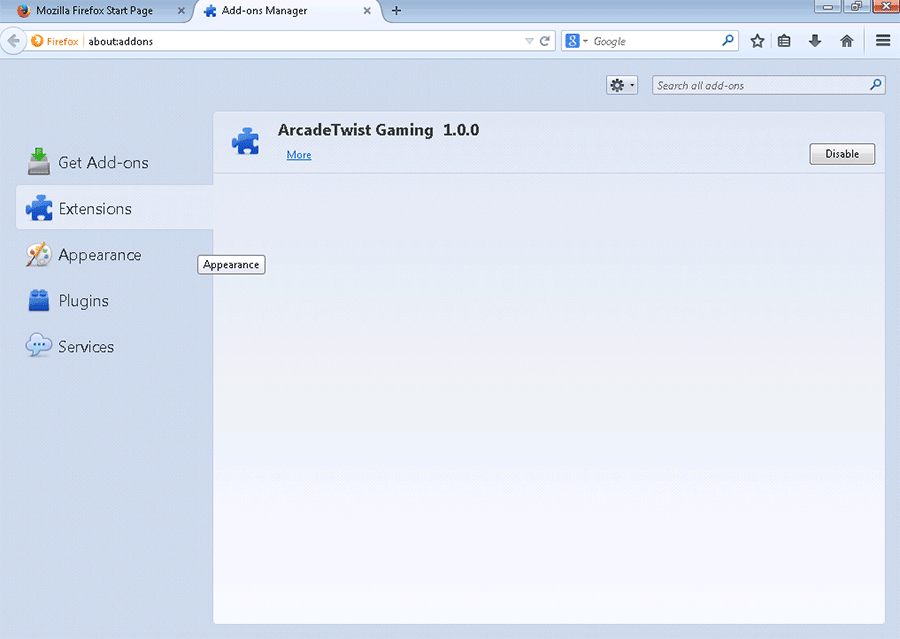The width and height of the screenshot is (900, 639).
Task: Click the More link for ArcadeTwist Gaming
Action: pos(298,155)
